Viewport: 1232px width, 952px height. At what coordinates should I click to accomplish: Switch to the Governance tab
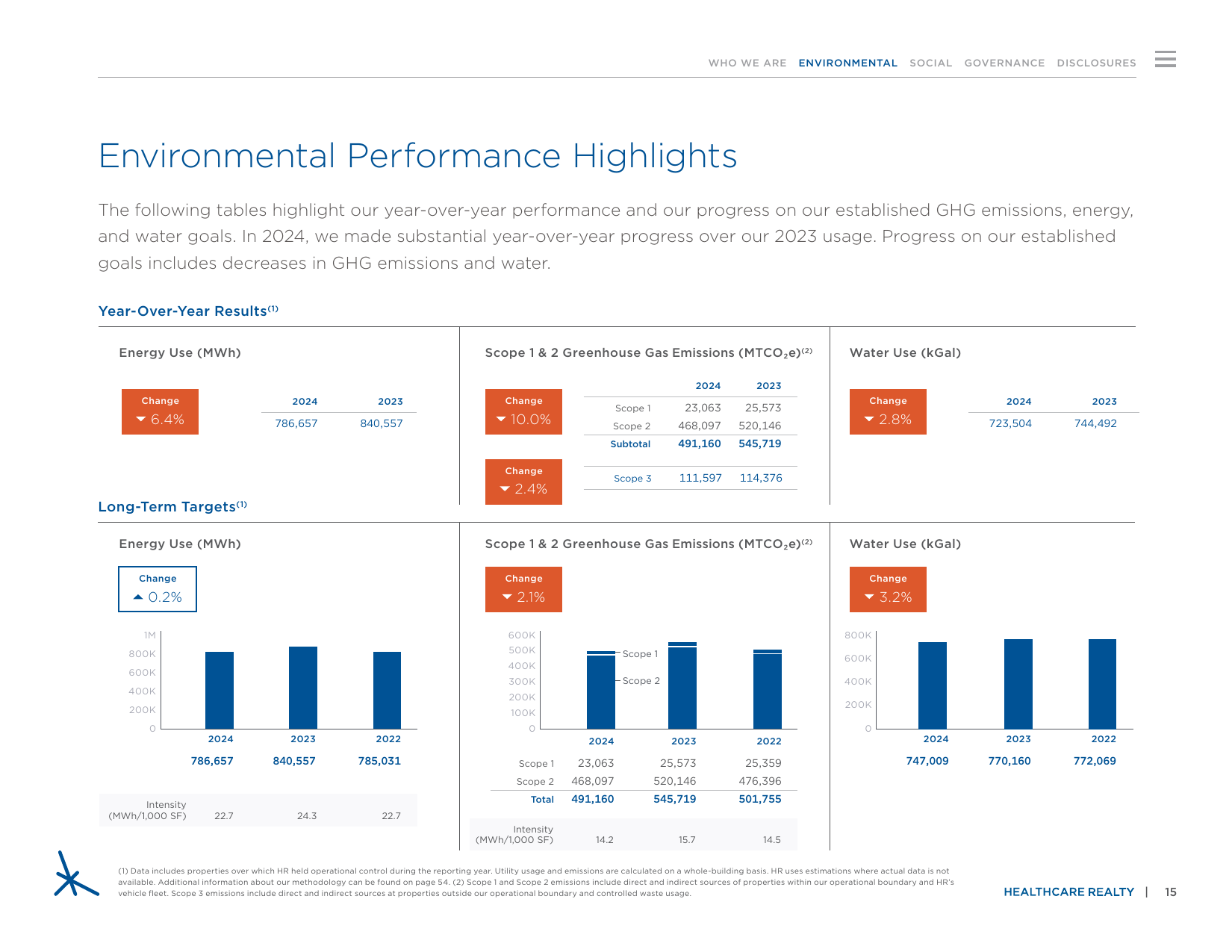point(1004,63)
